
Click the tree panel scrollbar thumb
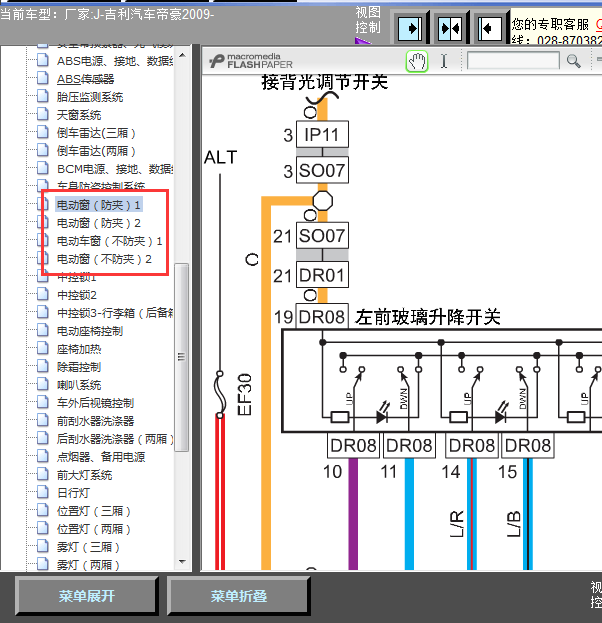[x=182, y=357]
